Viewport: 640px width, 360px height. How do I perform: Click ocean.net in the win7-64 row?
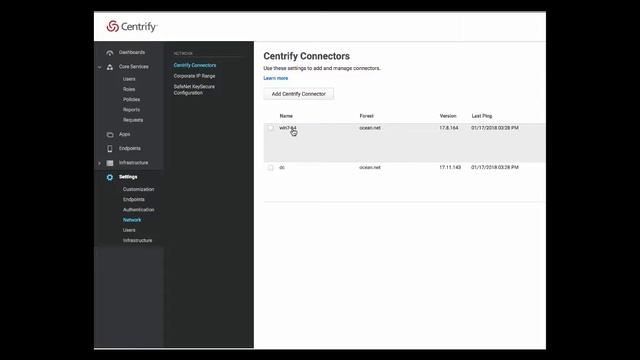pyautogui.click(x=370, y=128)
